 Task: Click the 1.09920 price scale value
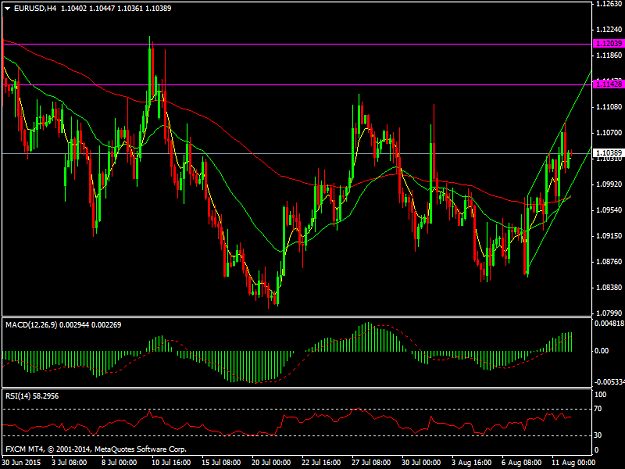pyautogui.click(x=609, y=184)
